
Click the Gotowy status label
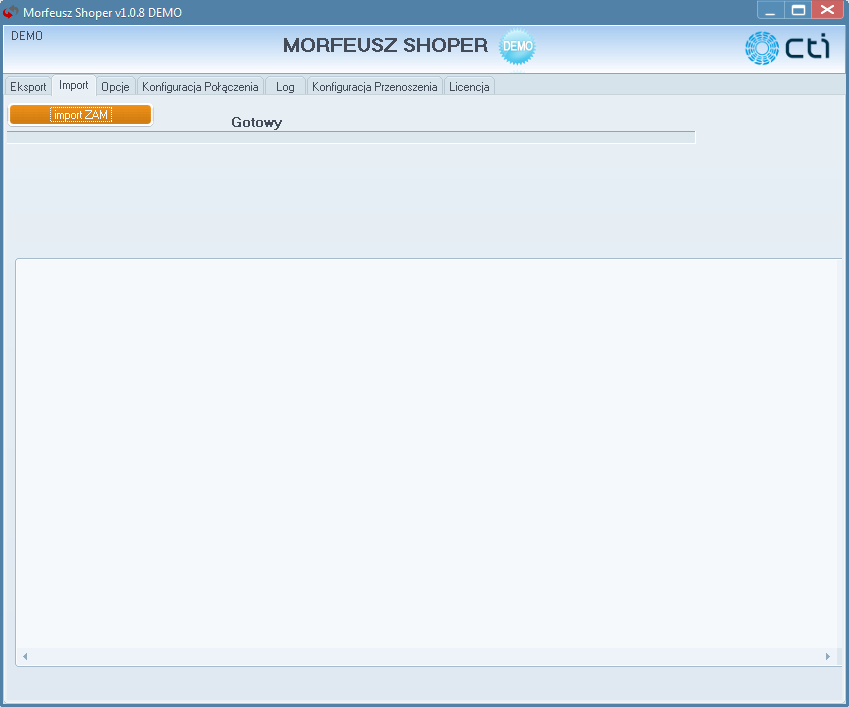[x=257, y=122]
